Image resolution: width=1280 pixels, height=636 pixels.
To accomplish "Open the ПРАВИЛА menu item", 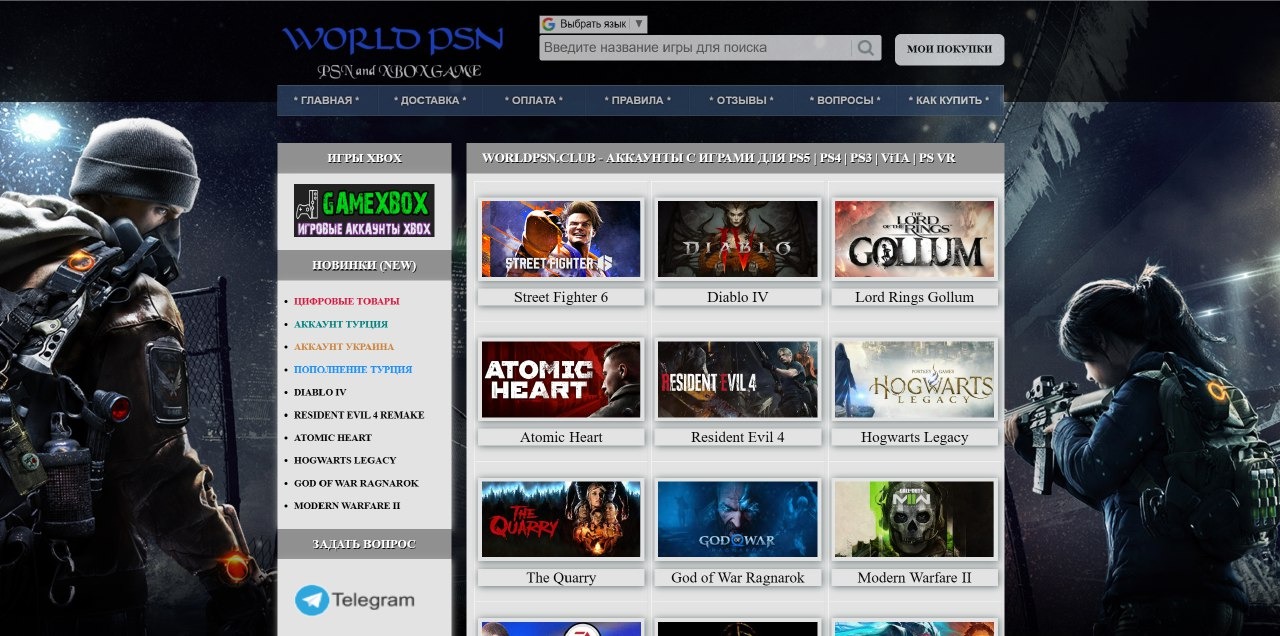I will tap(638, 101).
